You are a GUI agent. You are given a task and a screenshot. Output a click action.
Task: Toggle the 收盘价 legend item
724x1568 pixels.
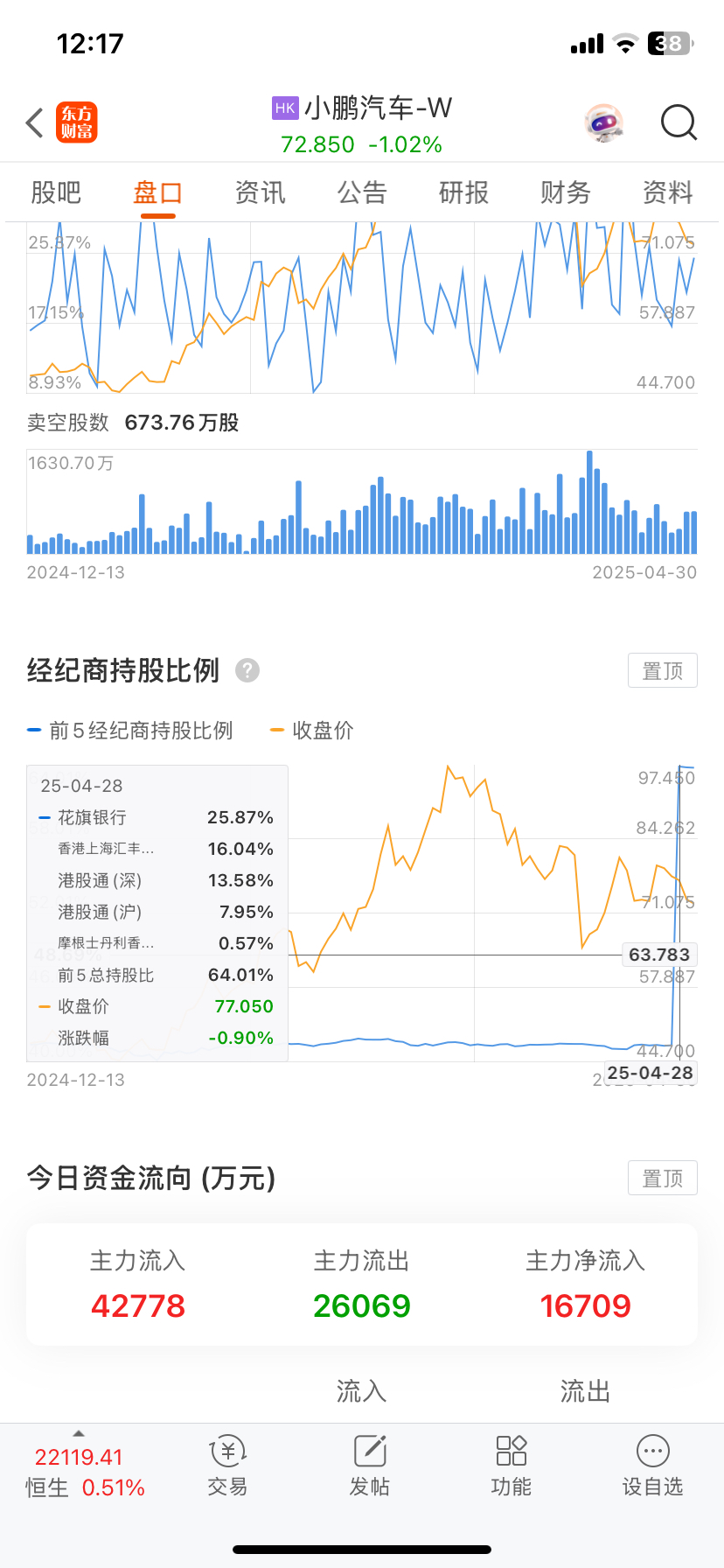pyautogui.click(x=312, y=731)
